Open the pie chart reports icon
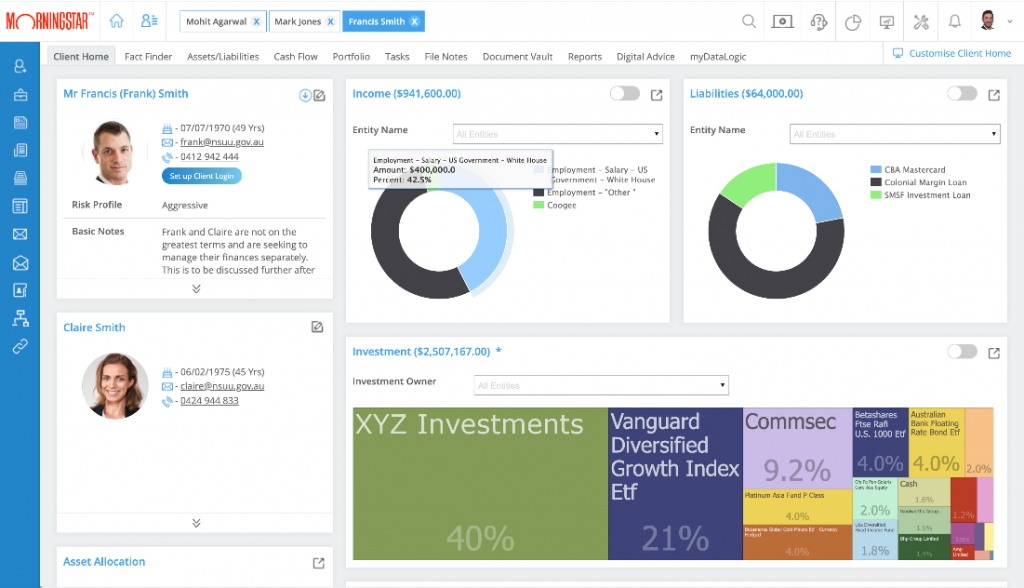 853,22
